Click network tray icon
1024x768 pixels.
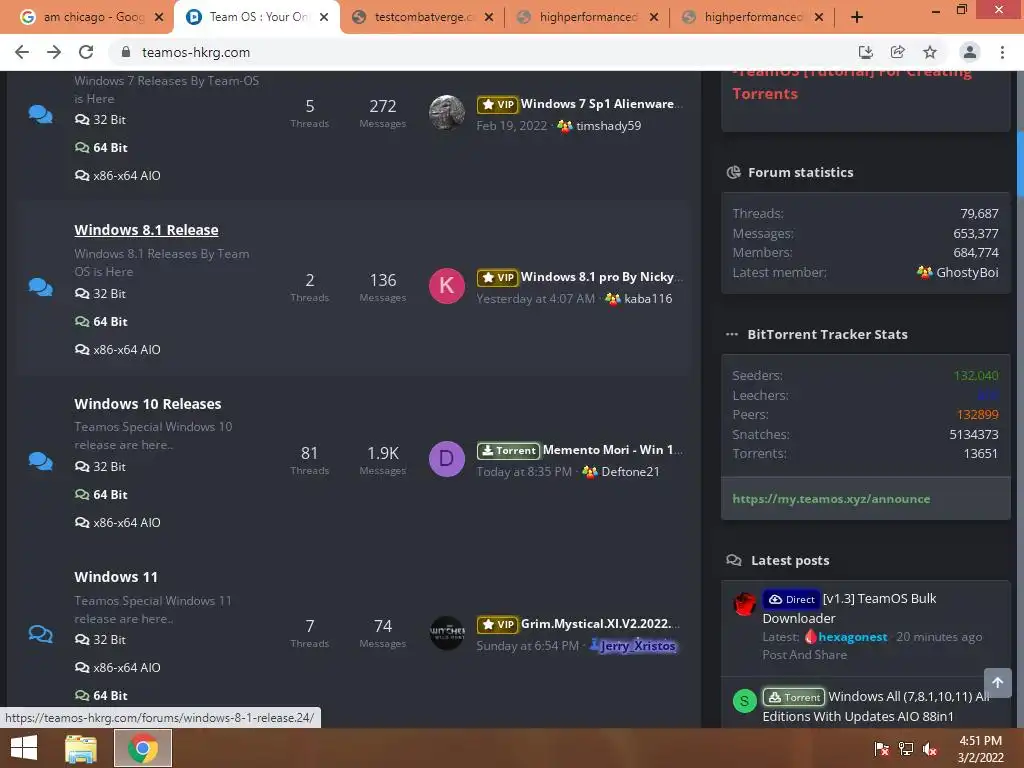coord(906,749)
